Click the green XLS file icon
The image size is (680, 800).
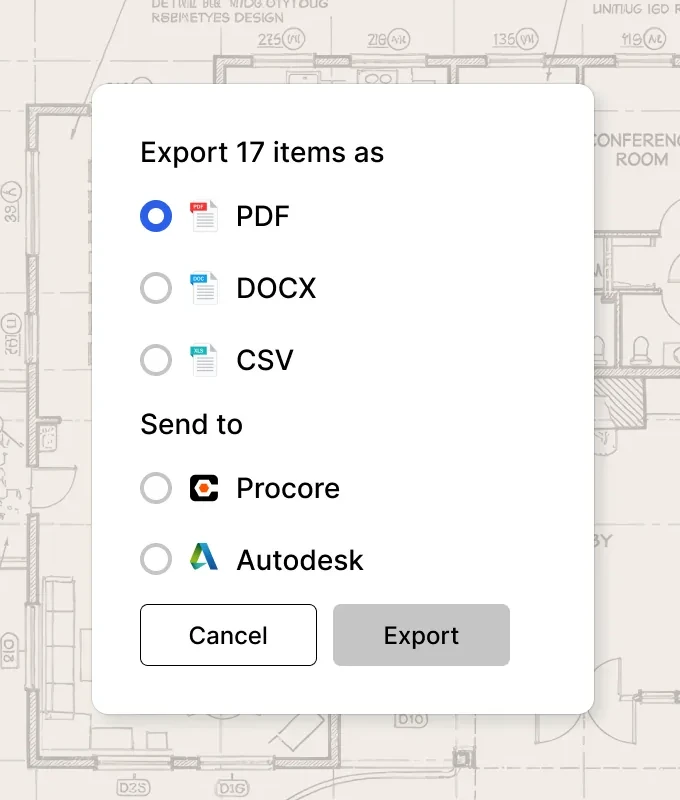click(204, 360)
